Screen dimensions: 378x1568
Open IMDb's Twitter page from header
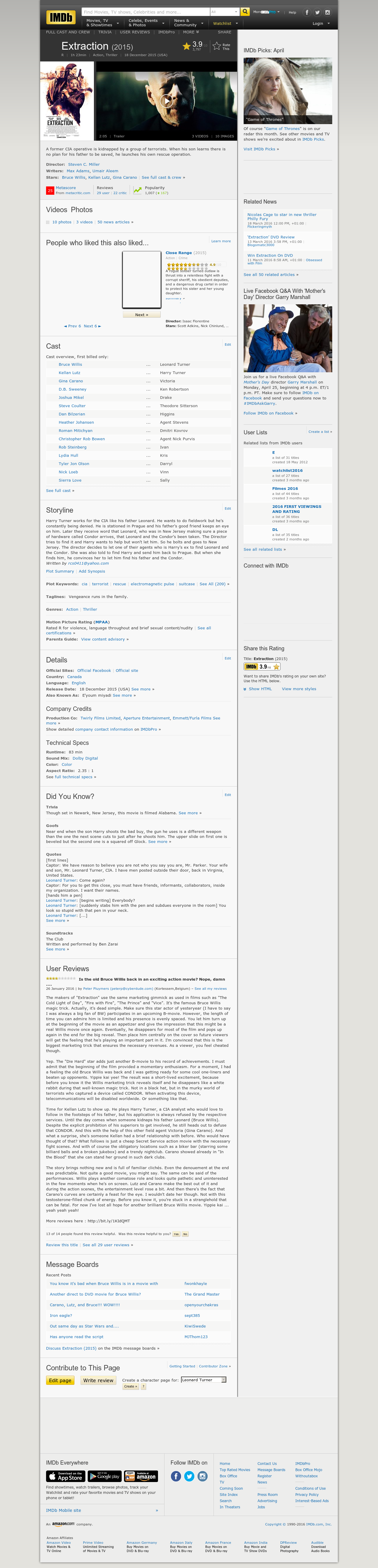tap(317, 12)
